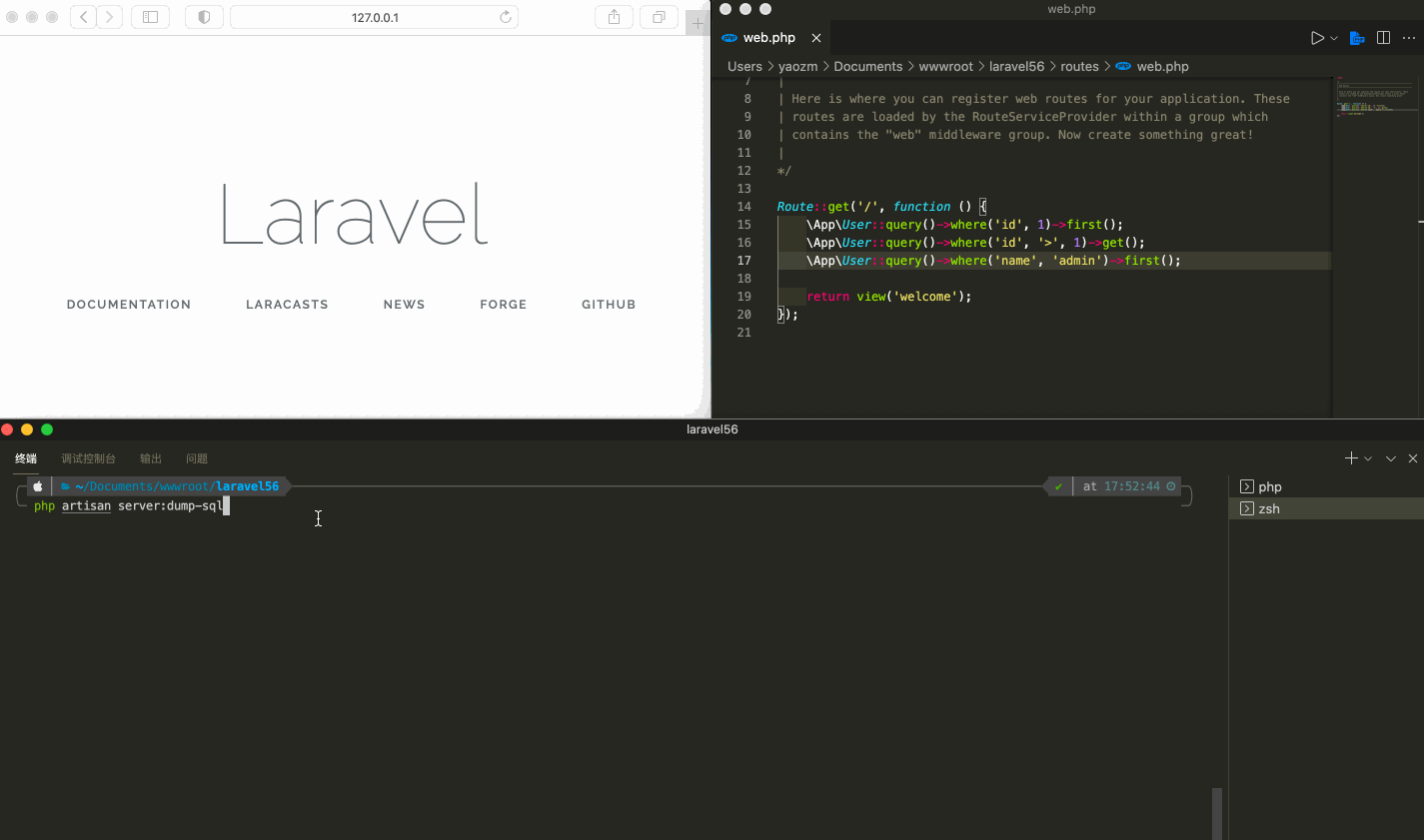Click the web.php breadcrumb item
The image size is (1424, 840).
point(1152,67)
